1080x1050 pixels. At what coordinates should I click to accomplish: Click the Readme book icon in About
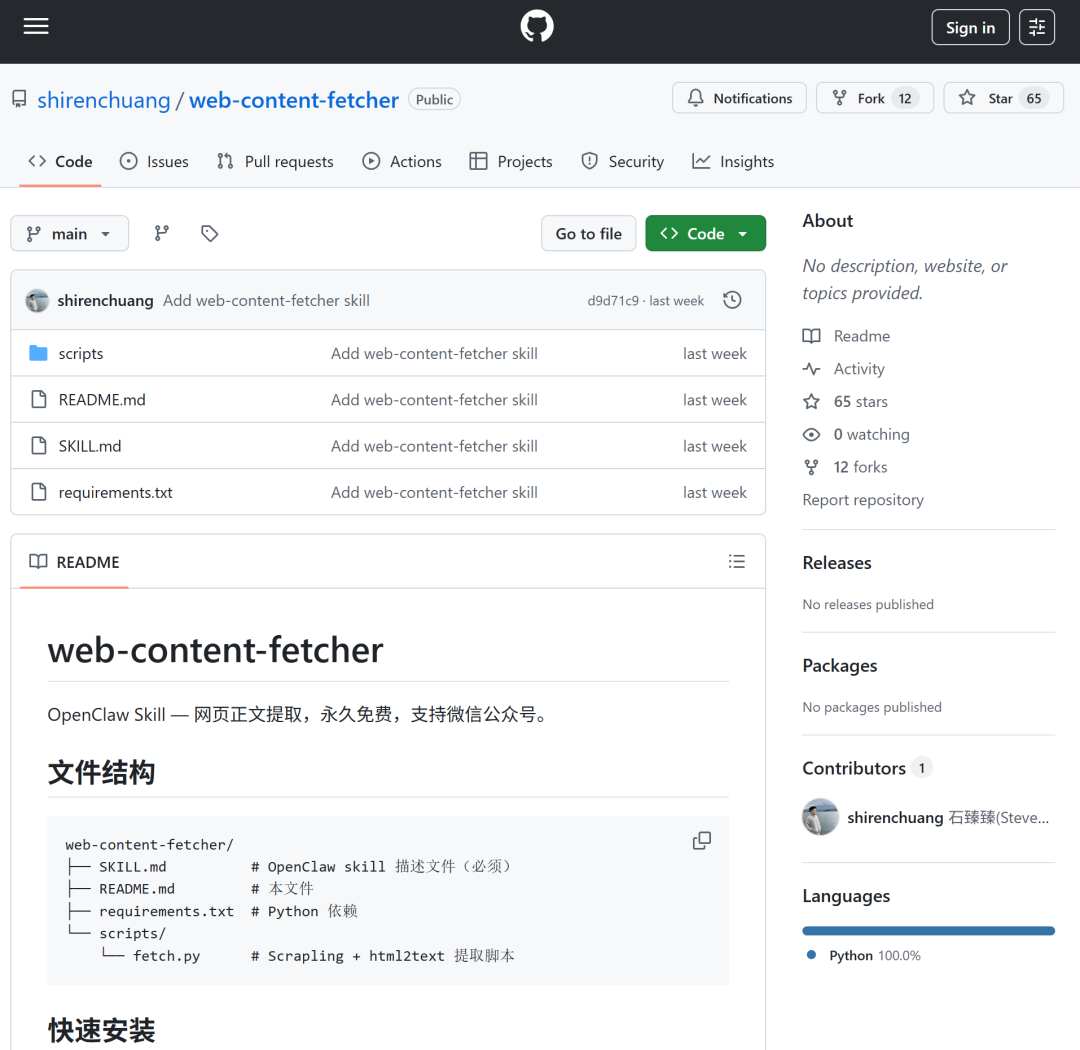[811, 335]
